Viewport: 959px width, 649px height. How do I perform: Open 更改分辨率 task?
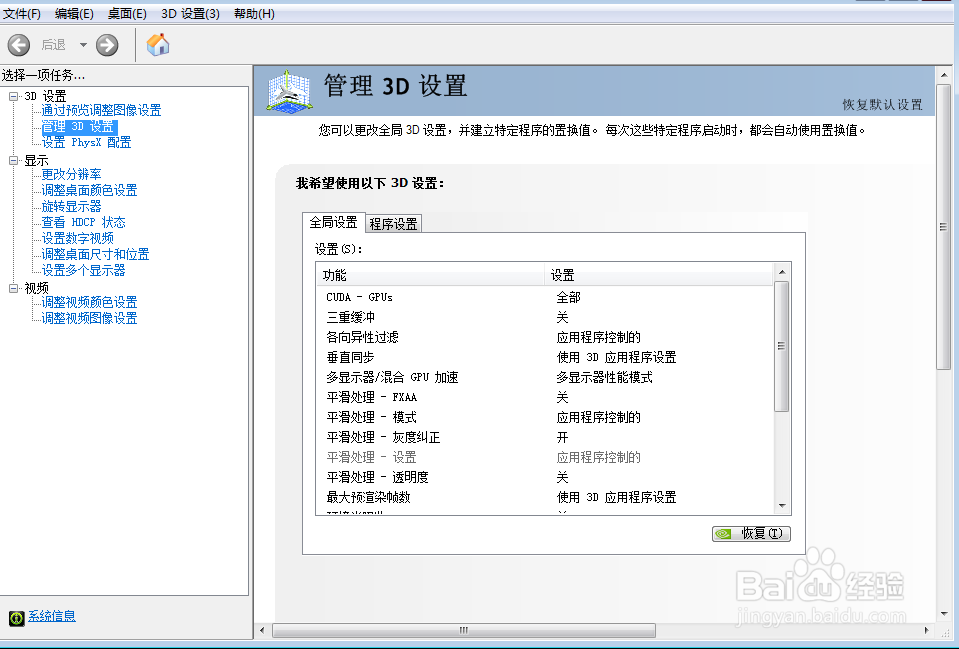pyautogui.click(x=72, y=174)
